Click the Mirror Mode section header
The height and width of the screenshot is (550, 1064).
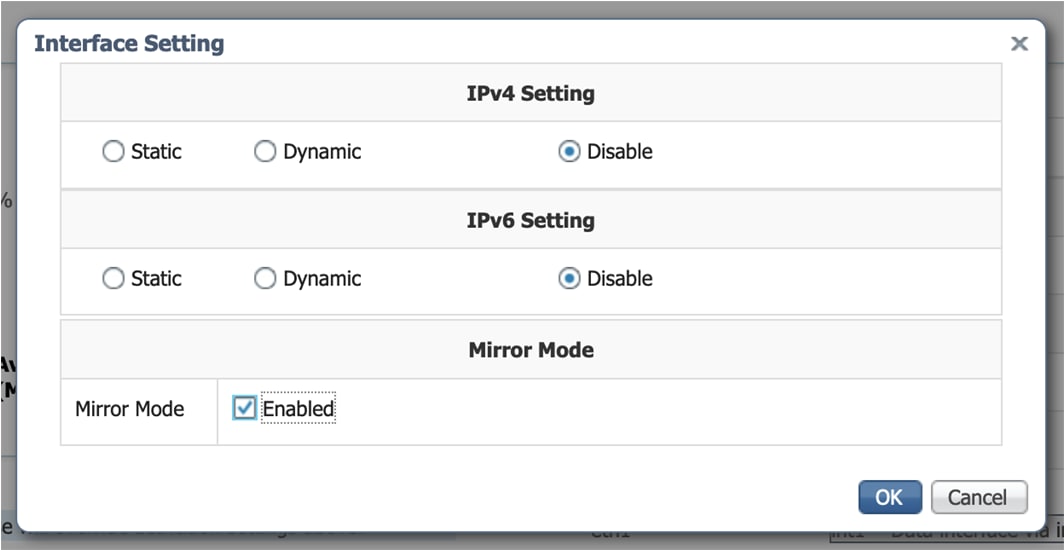click(x=530, y=350)
